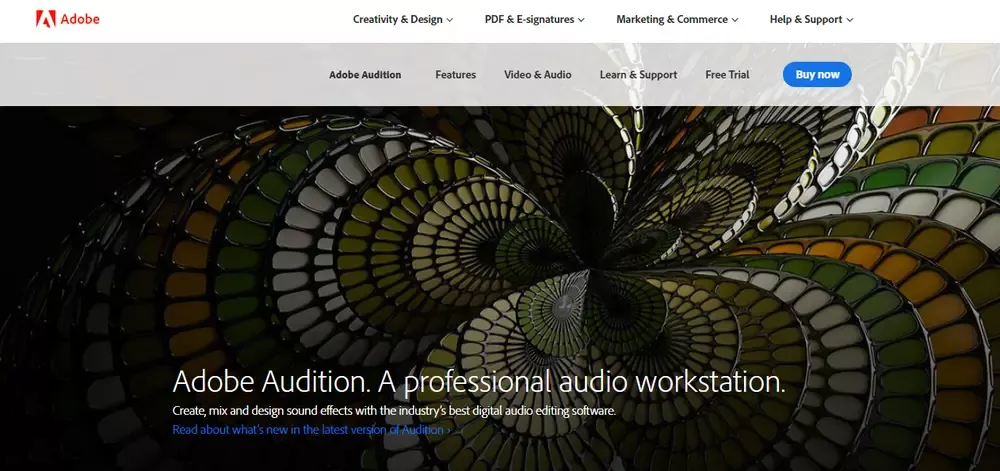Open the Learn & Support tab

tap(638, 75)
